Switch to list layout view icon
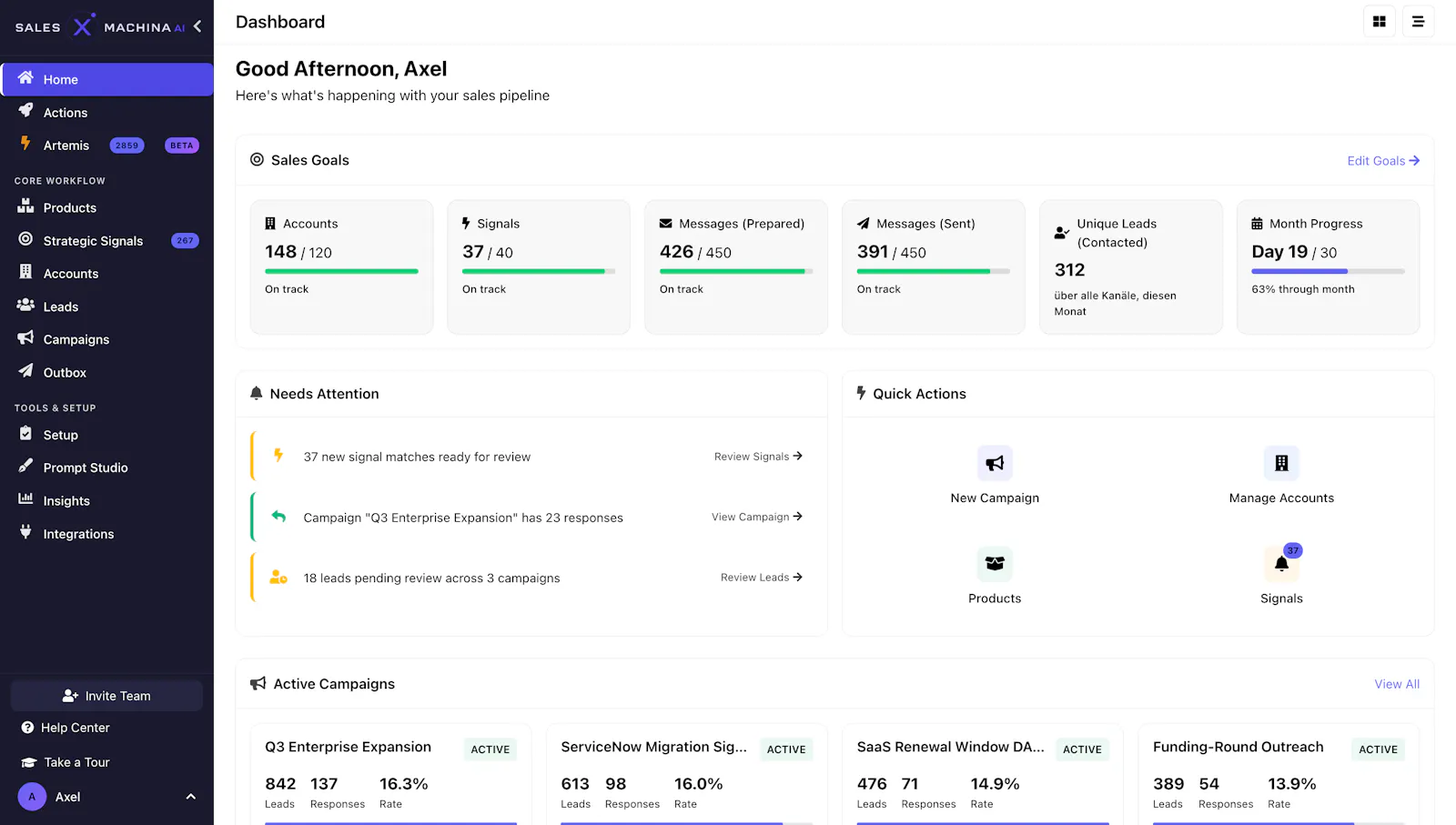 (x=1418, y=22)
